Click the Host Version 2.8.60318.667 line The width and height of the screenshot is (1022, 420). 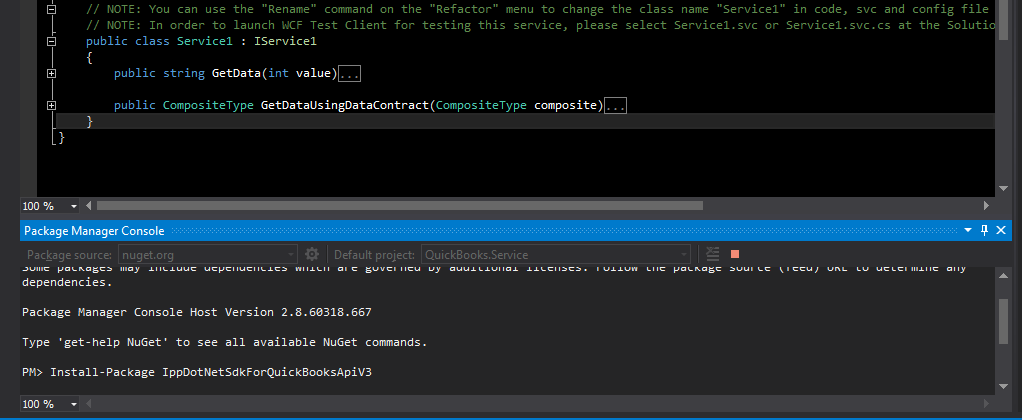[197, 312]
